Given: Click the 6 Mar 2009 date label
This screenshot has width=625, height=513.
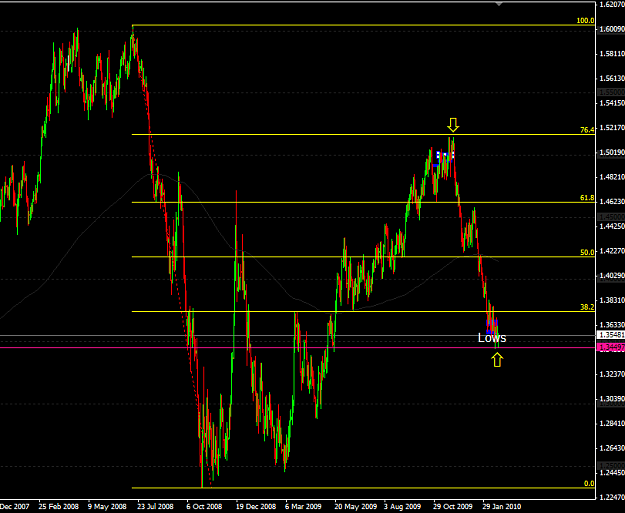Looking at the screenshot, I should pyautogui.click(x=303, y=507).
